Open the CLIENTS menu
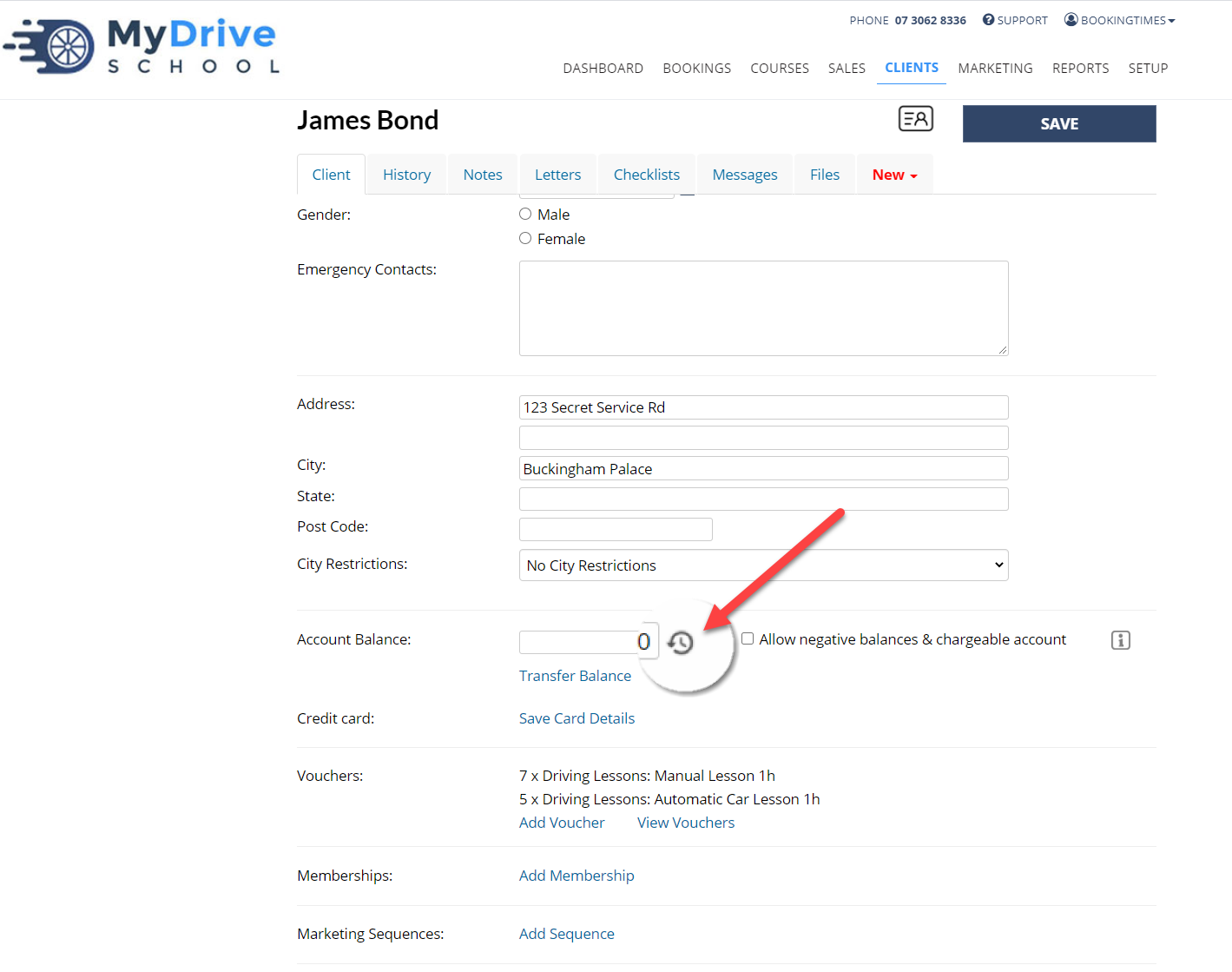This screenshot has width=1232, height=972. point(912,67)
